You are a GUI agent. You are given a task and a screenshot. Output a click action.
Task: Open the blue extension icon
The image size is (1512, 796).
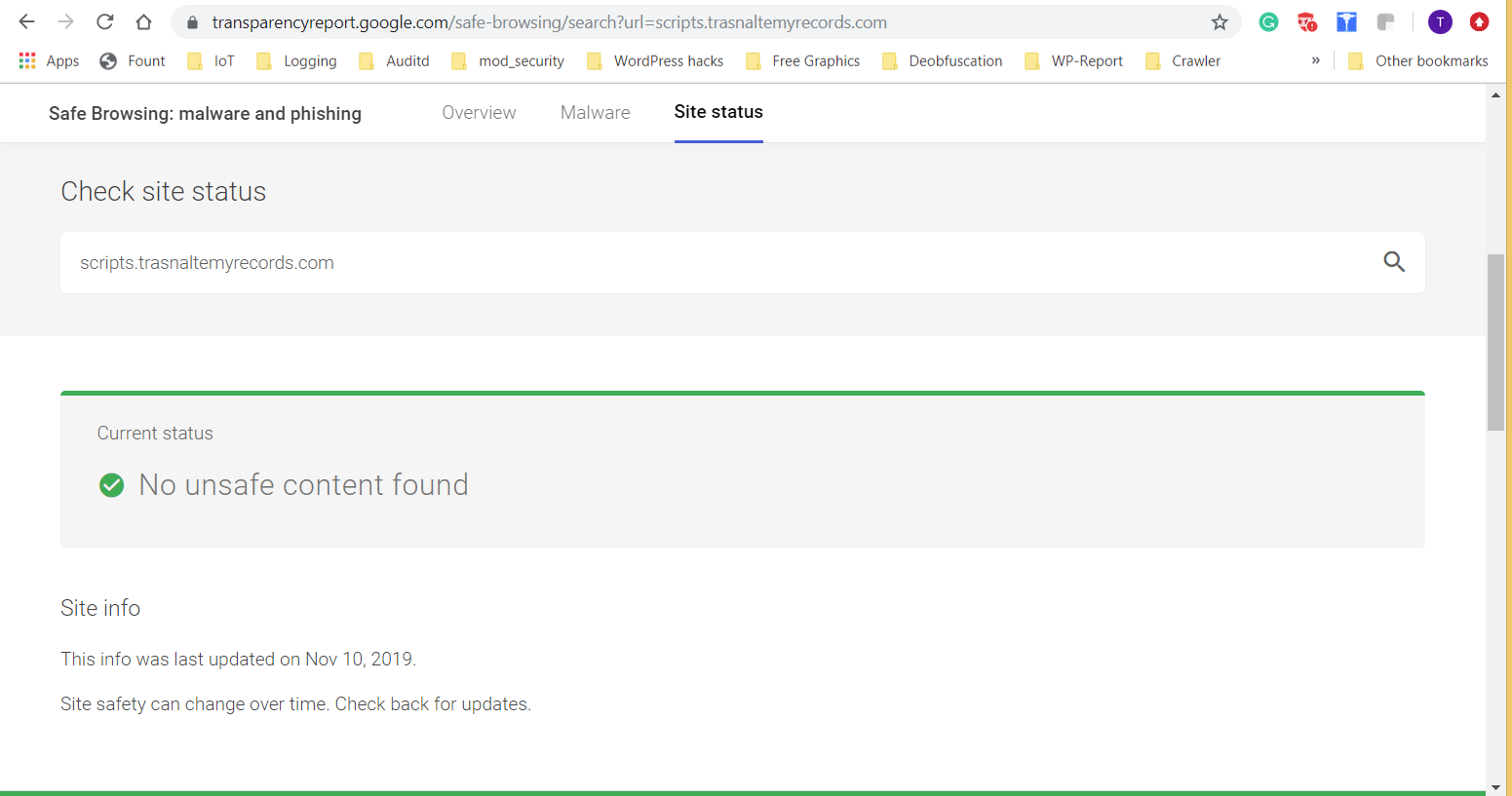(x=1346, y=22)
